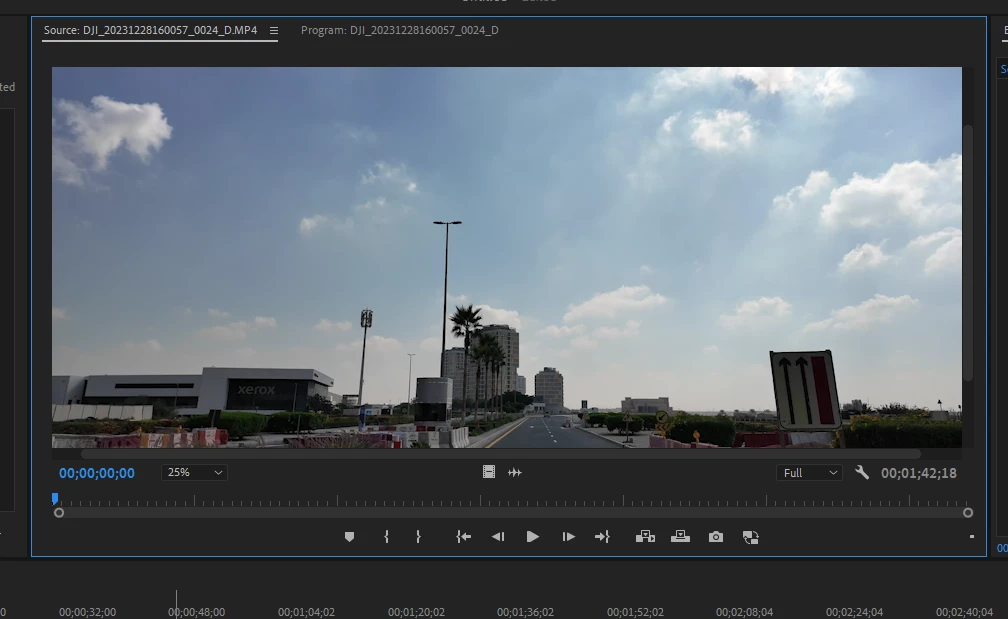Step forward one frame

[x=568, y=537]
